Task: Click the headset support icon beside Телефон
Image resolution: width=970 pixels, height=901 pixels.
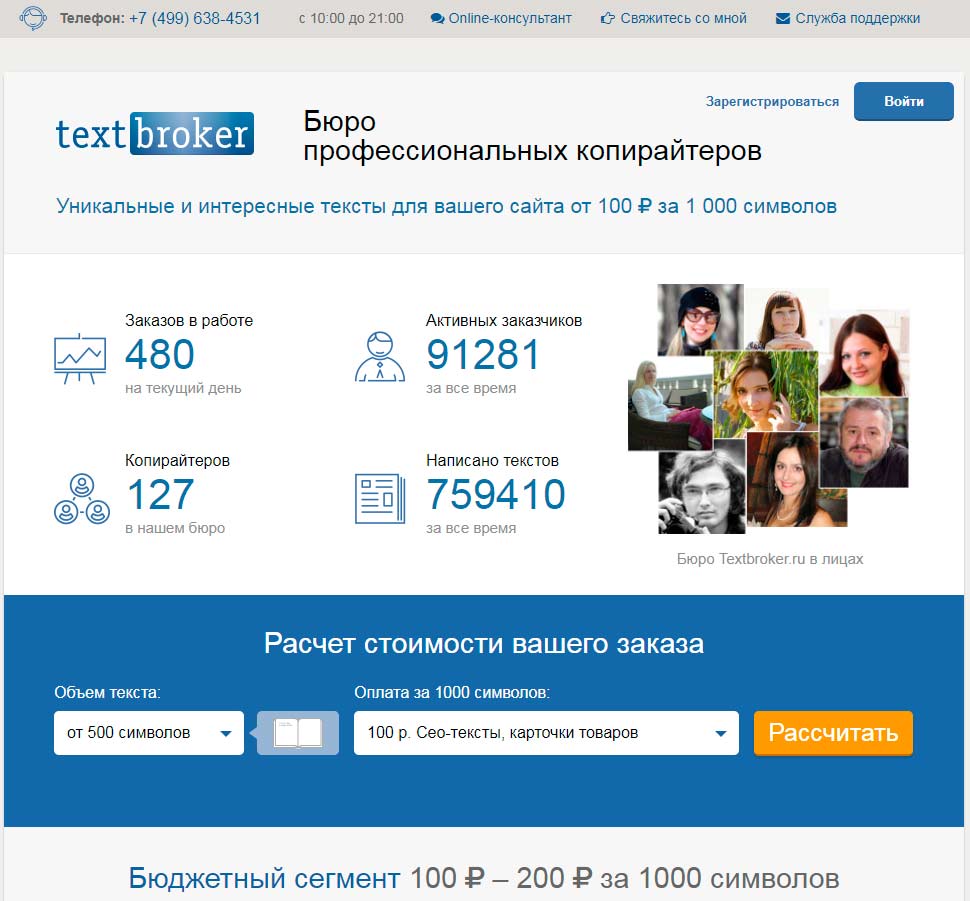Action: (x=33, y=18)
